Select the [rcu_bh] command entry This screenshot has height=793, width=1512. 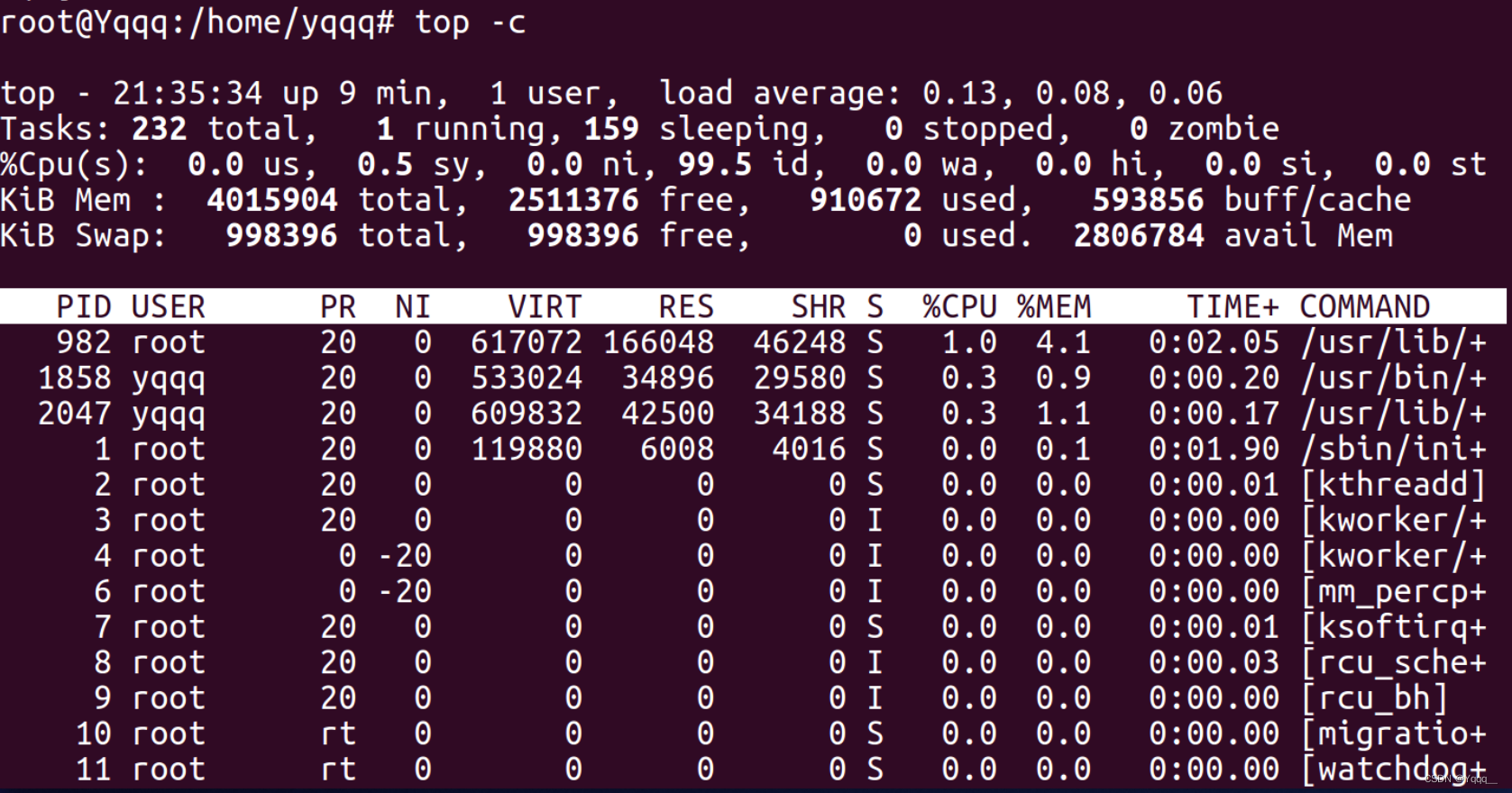tap(1374, 698)
